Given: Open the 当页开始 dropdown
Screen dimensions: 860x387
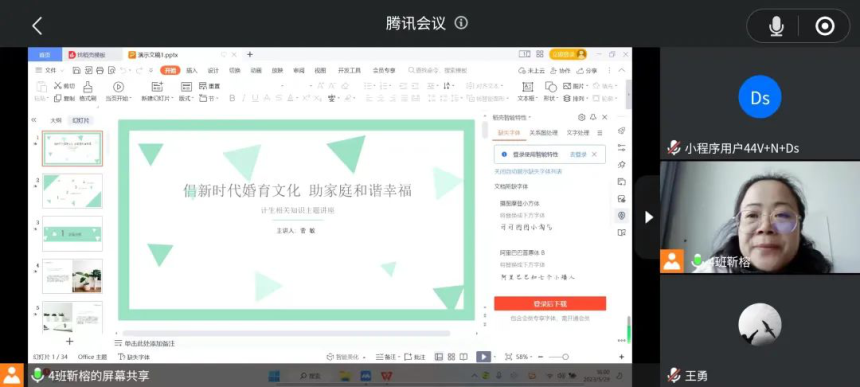Looking at the screenshot, I should coord(118,98).
